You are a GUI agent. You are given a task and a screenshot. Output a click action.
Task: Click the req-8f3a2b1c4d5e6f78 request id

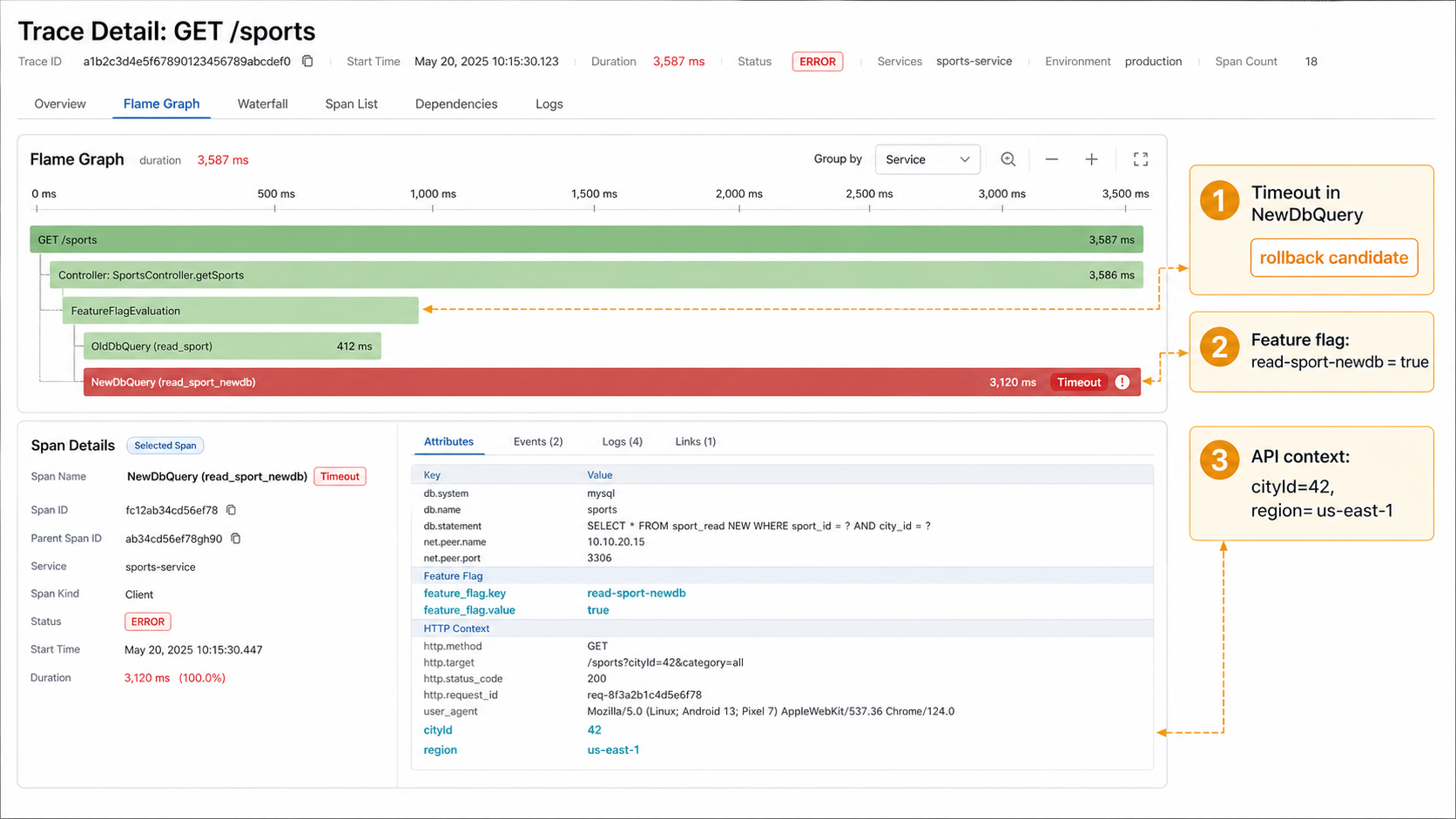pos(644,695)
